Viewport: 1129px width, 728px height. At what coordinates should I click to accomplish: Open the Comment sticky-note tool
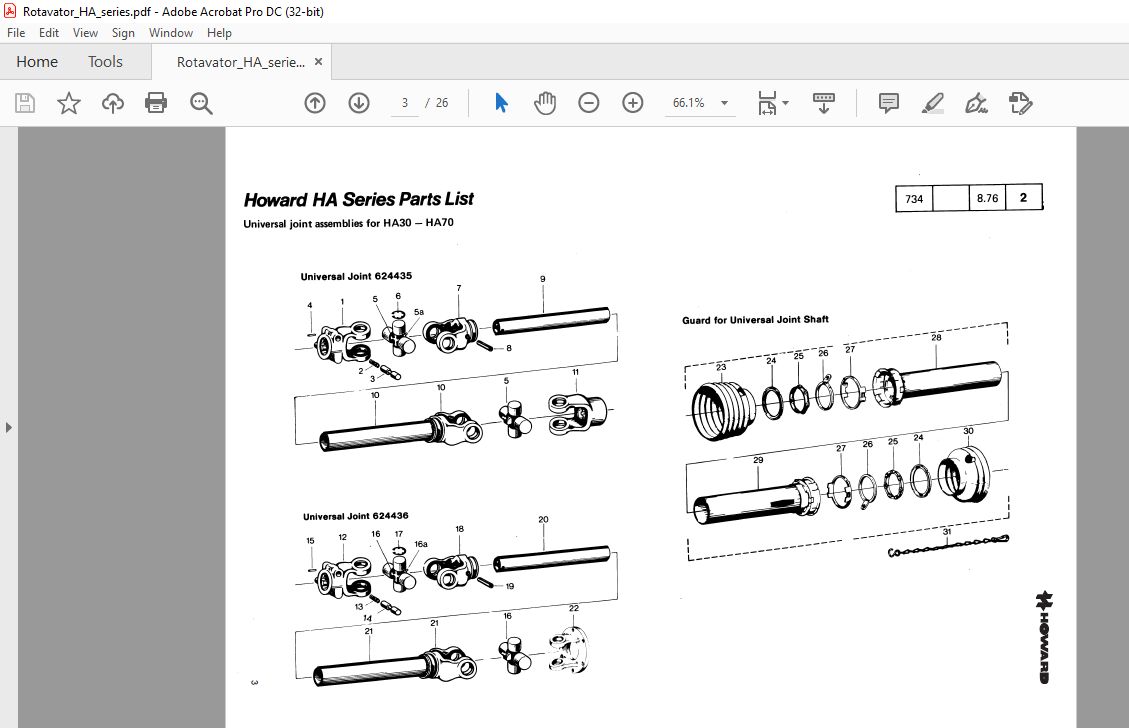[888, 102]
